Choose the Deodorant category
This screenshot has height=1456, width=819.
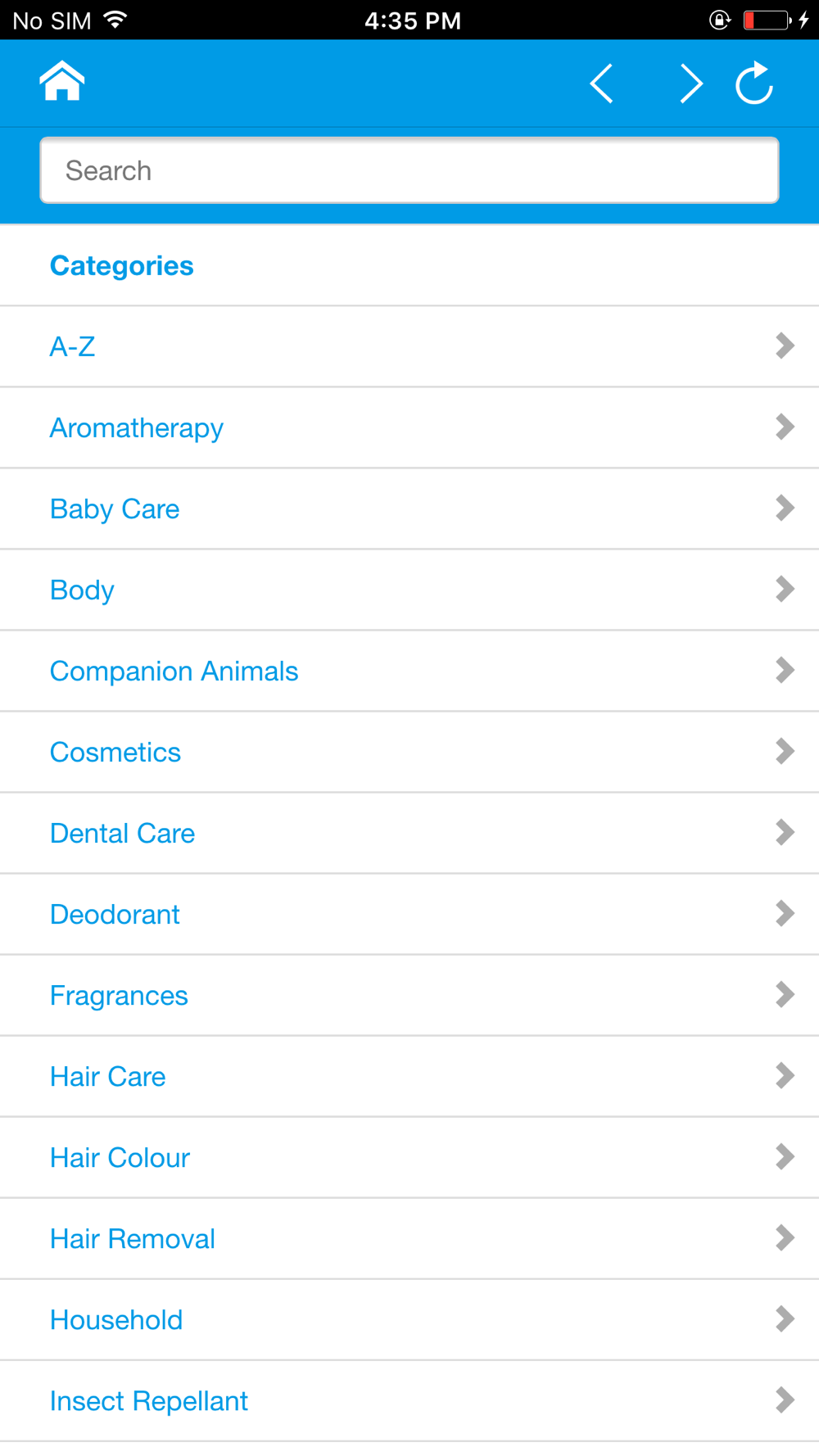pyautogui.click(x=115, y=914)
